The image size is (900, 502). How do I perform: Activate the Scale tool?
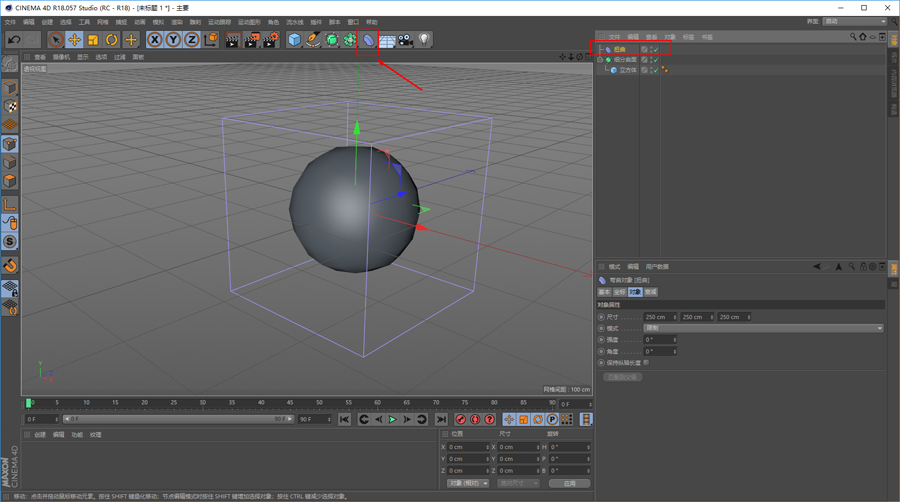coord(93,40)
